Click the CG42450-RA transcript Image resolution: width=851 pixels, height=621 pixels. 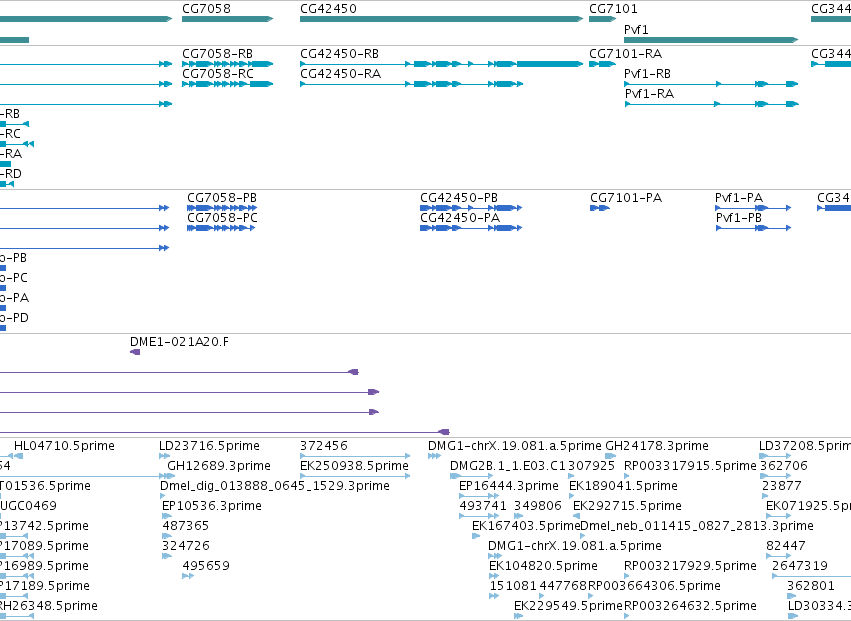point(411,84)
